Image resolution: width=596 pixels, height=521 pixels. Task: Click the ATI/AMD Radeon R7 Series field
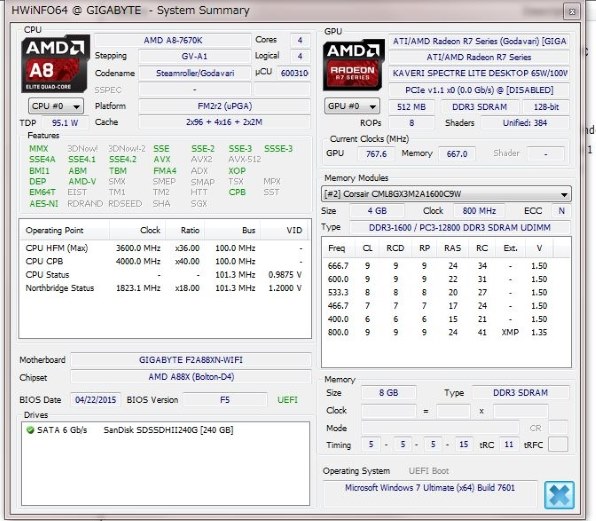[479, 57]
